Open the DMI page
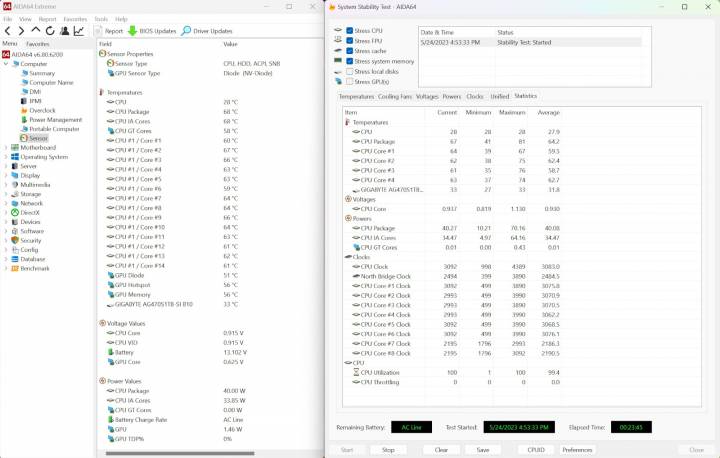The image size is (720, 458). click(x=35, y=91)
